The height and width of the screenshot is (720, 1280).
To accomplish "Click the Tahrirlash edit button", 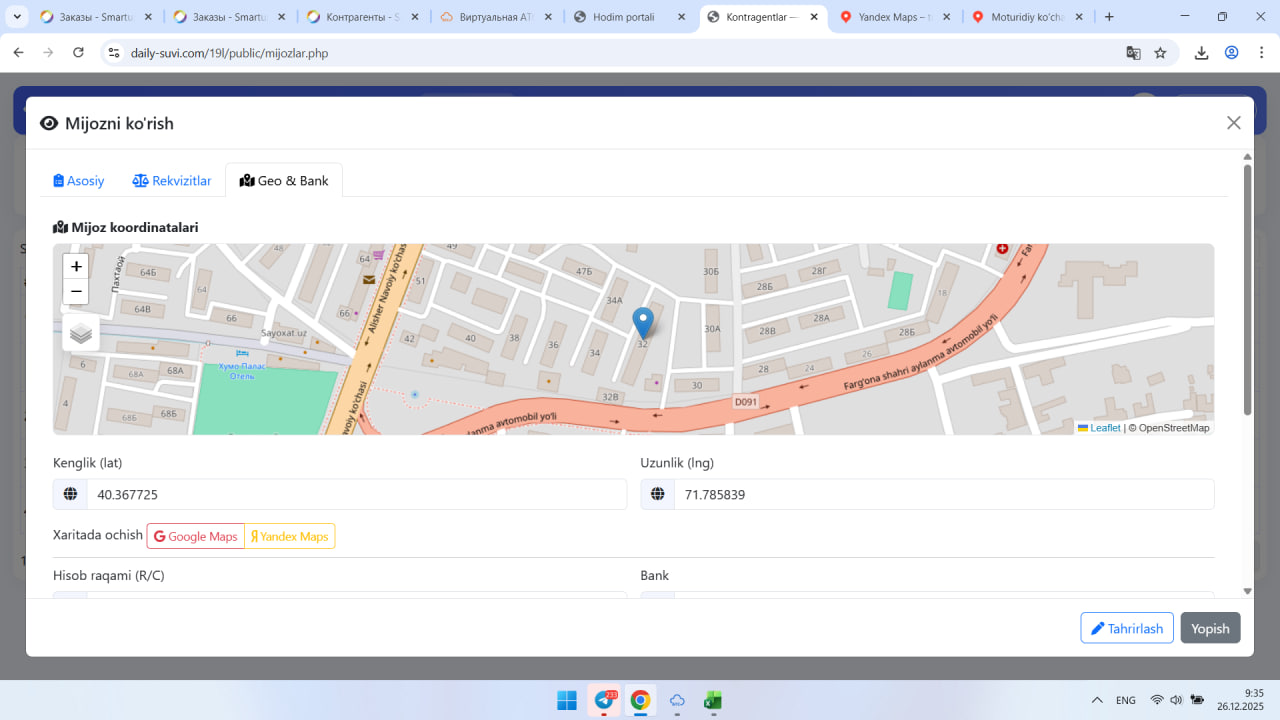I will coord(1126,628).
